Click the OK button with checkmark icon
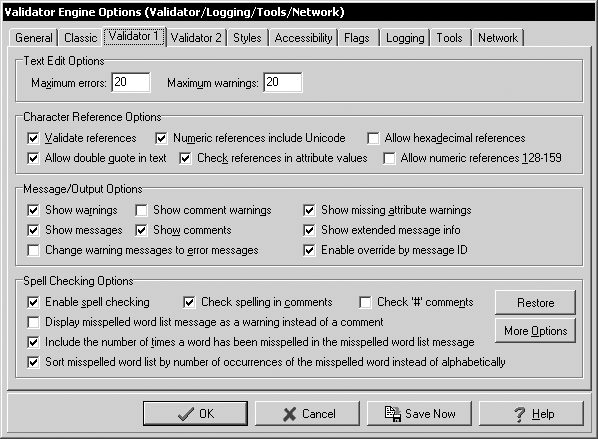Image resolution: width=598 pixels, height=439 pixels. point(195,413)
